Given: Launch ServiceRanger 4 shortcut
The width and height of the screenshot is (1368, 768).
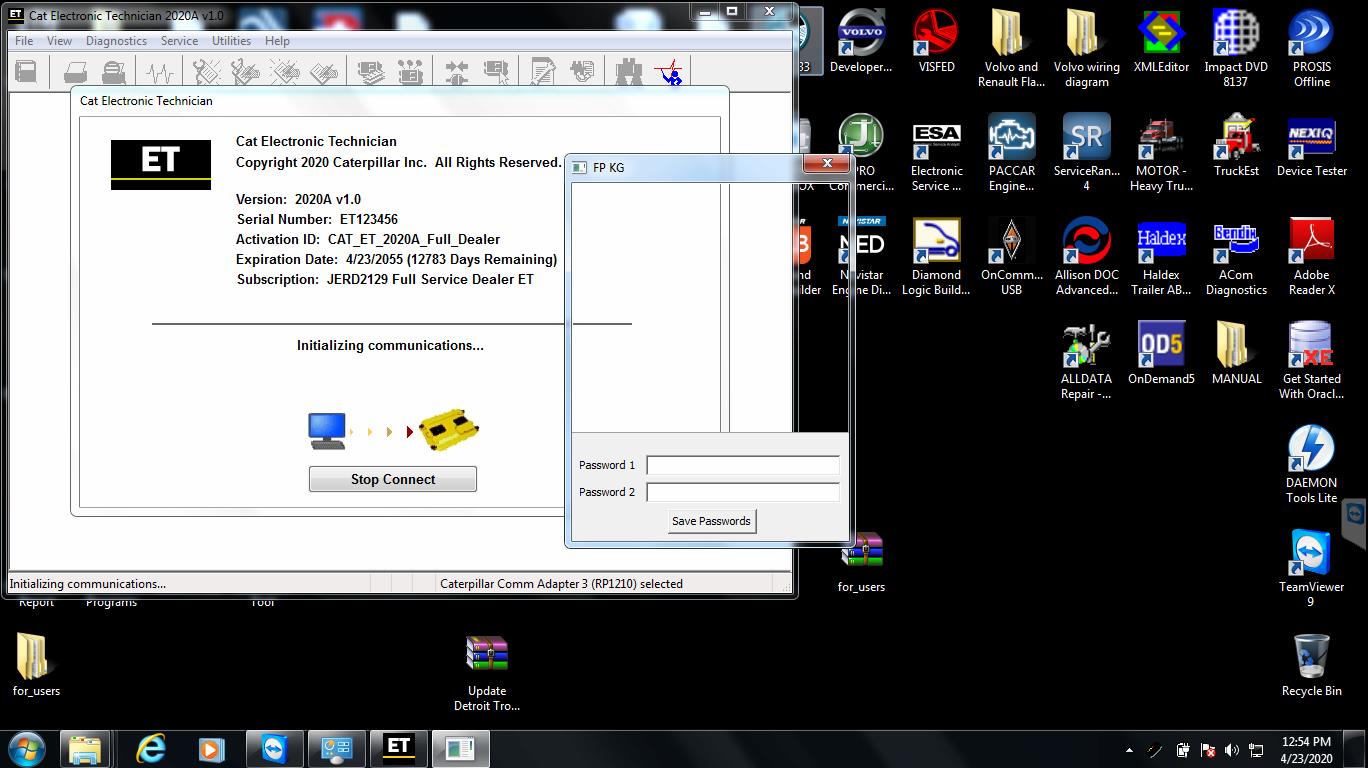Looking at the screenshot, I should click(1087, 152).
